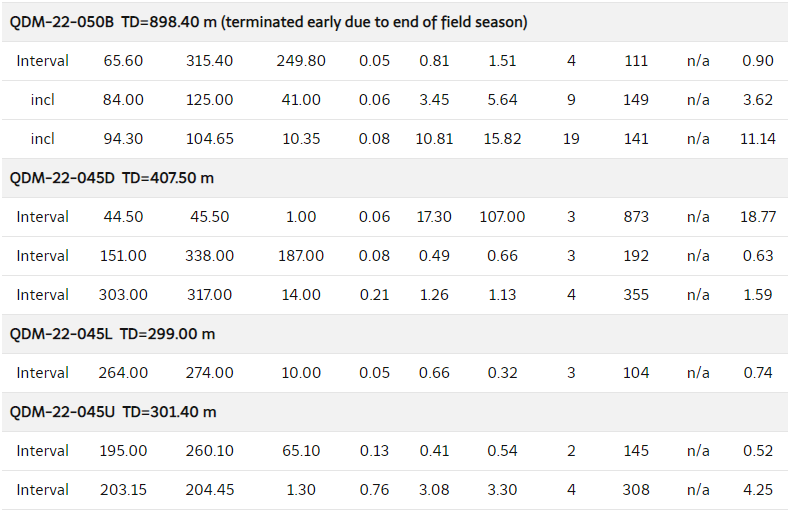This screenshot has width=792, height=512.
Task: Click the QDM-22-050B drill hole header row
Action: click(268, 22)
